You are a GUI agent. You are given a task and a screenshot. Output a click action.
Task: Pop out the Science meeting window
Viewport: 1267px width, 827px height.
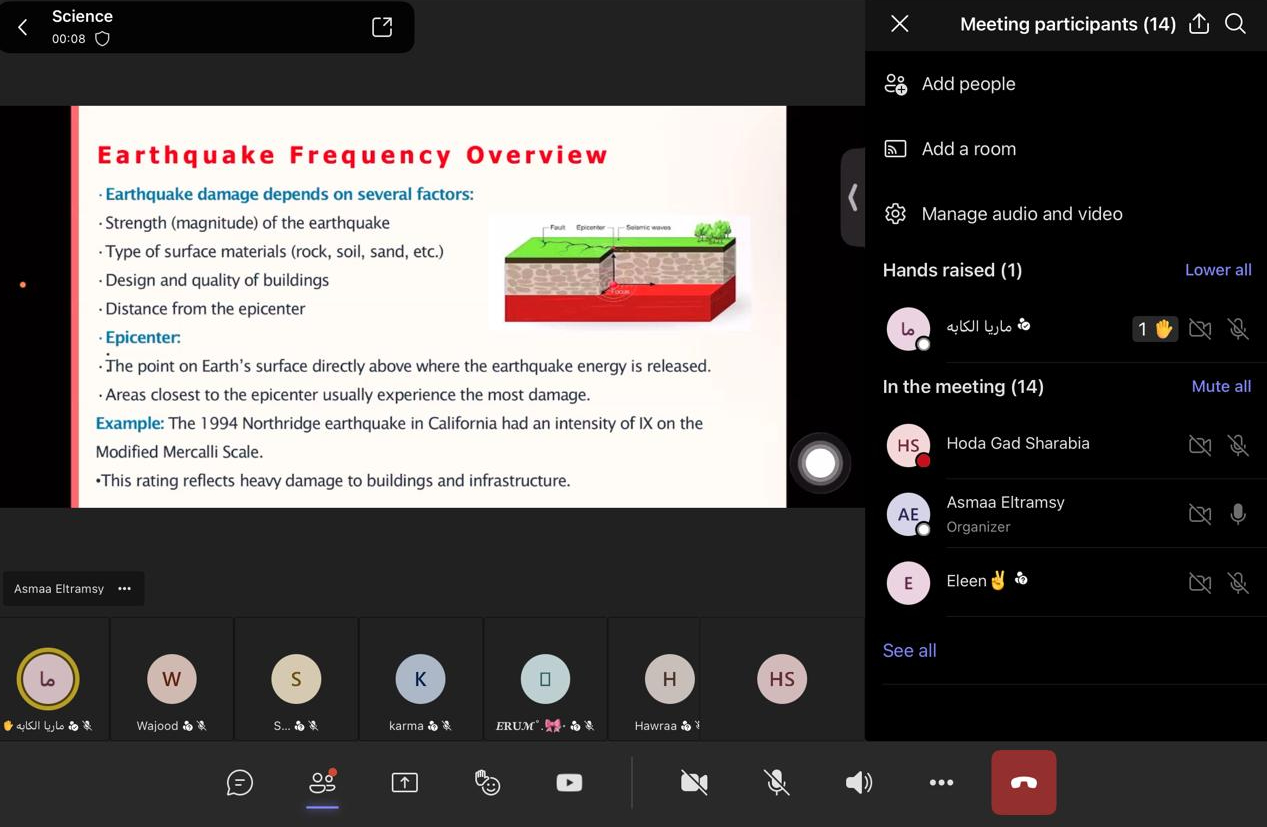(x=382, y=27)
